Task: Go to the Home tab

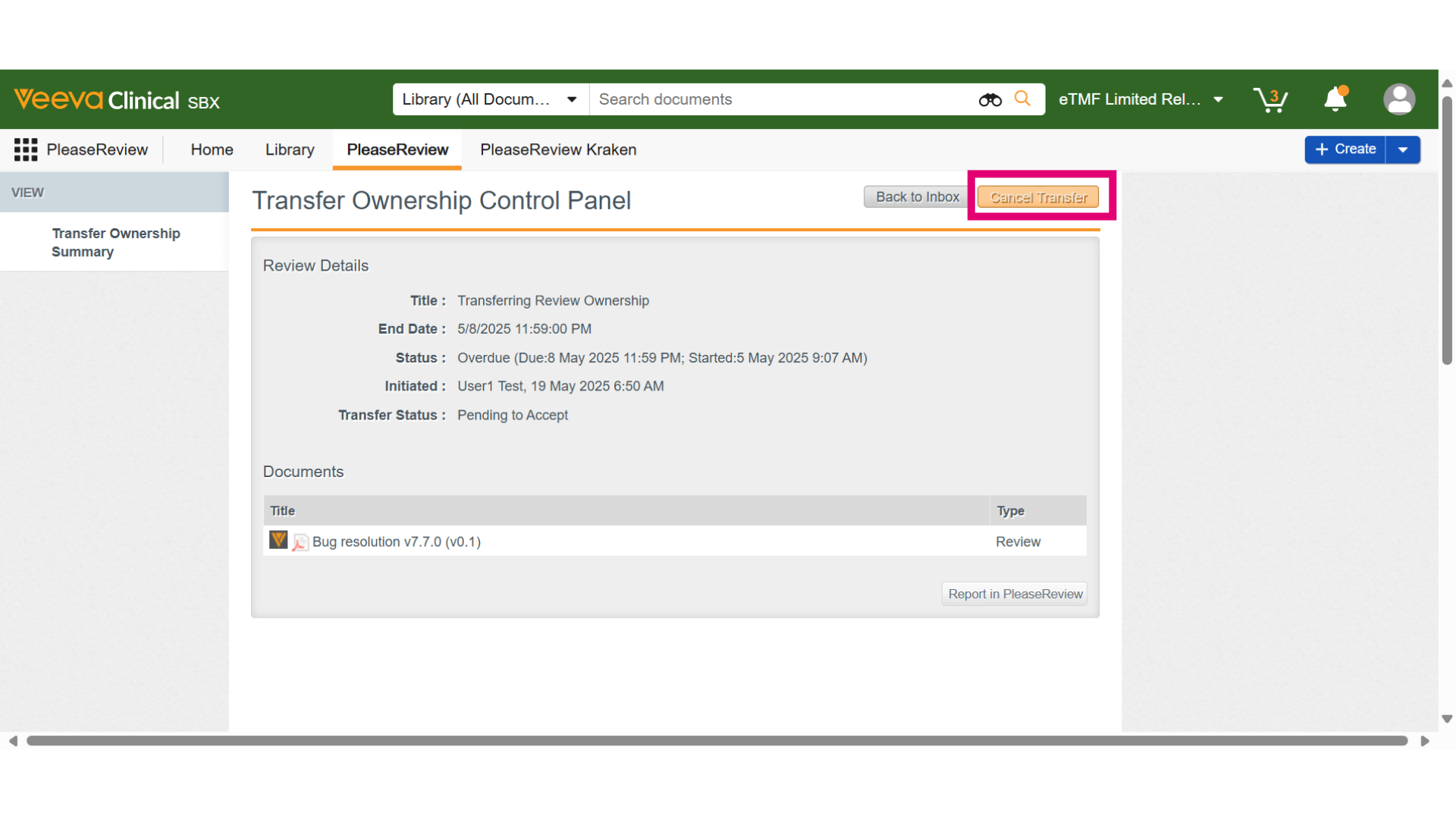Action: (x=212, y=149)
